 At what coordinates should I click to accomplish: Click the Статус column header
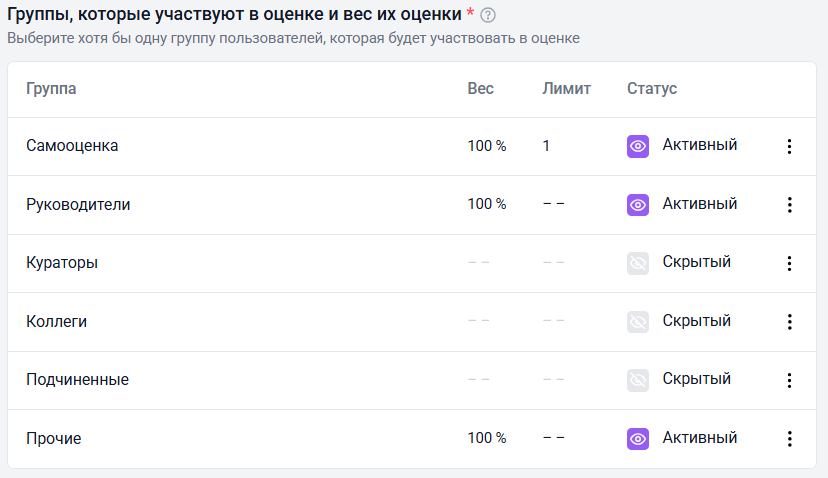pos(652,89)
